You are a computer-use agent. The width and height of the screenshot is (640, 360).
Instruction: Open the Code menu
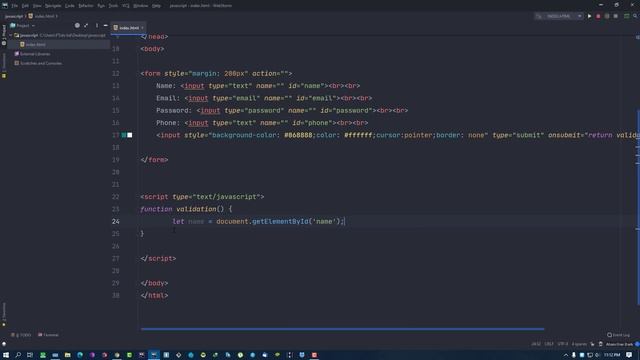click(70, 6)
